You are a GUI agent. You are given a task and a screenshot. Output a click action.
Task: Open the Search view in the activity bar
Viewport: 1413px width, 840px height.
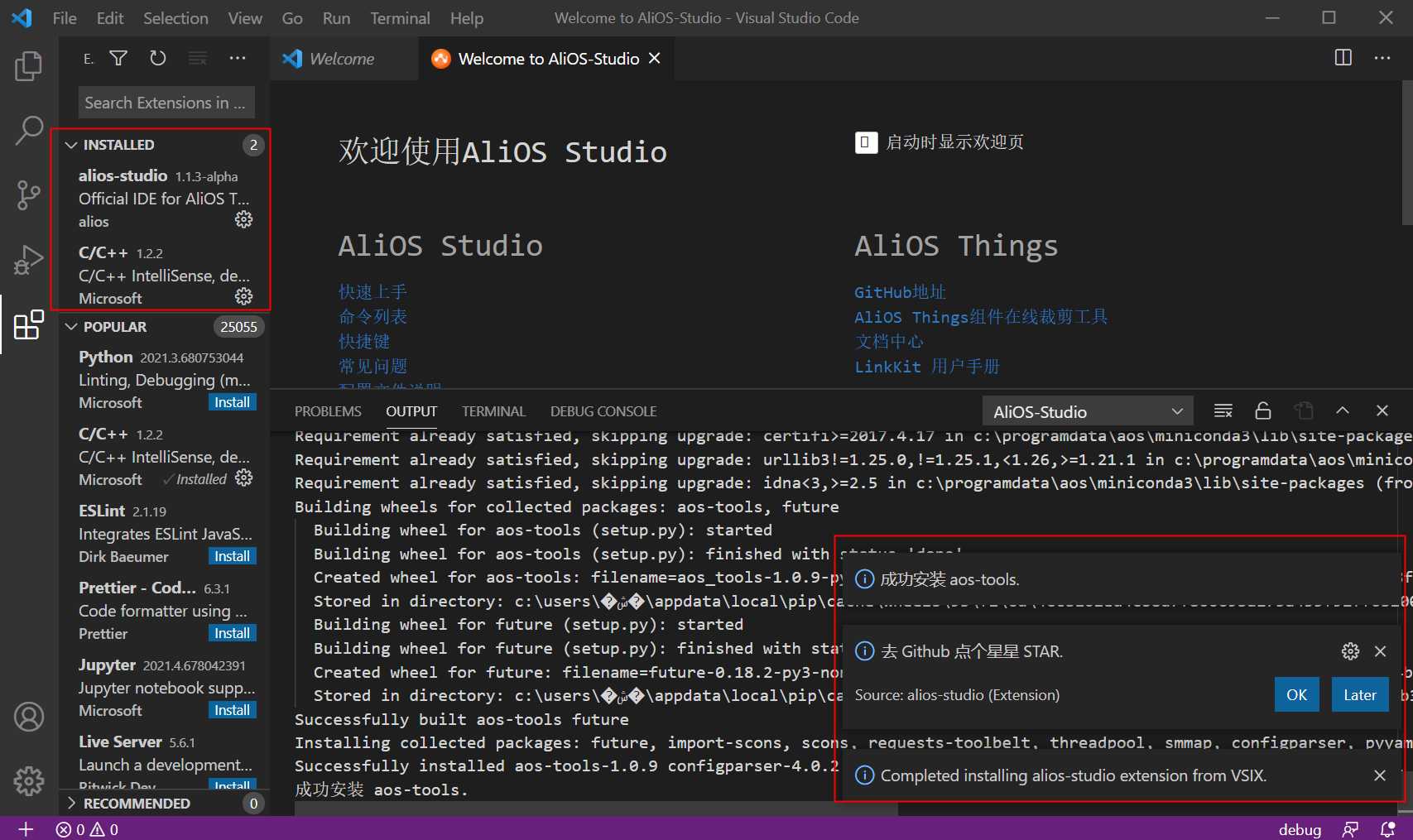[x=29, y=130]
